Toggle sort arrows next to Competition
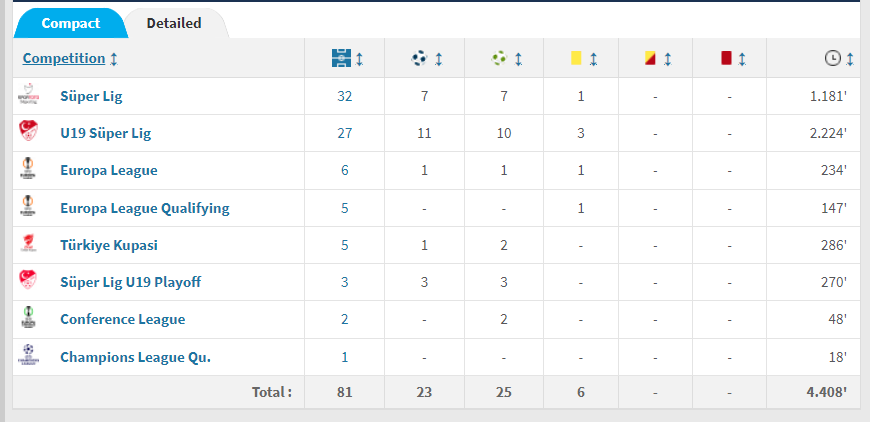The height and width of the screenshot is (422, 870). pos(114,59)
